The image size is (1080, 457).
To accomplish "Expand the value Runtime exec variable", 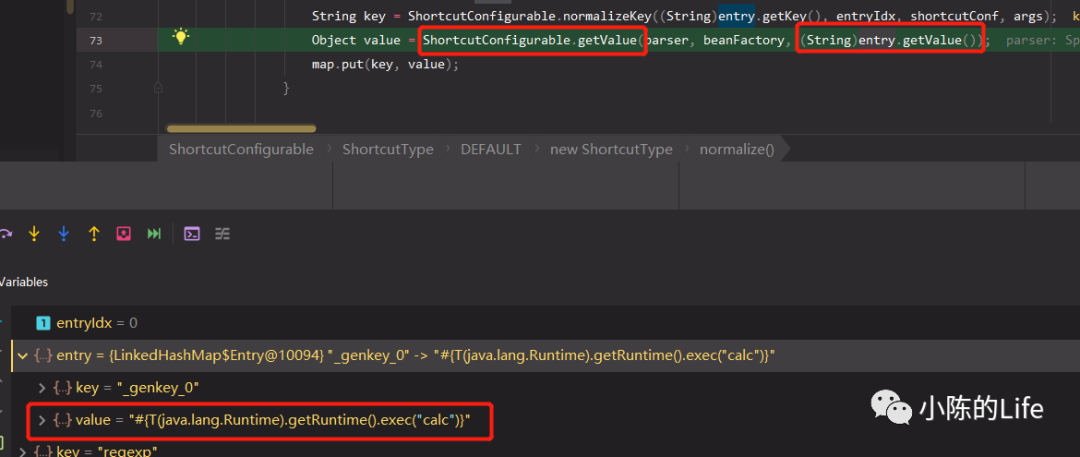I will point(41,420).
